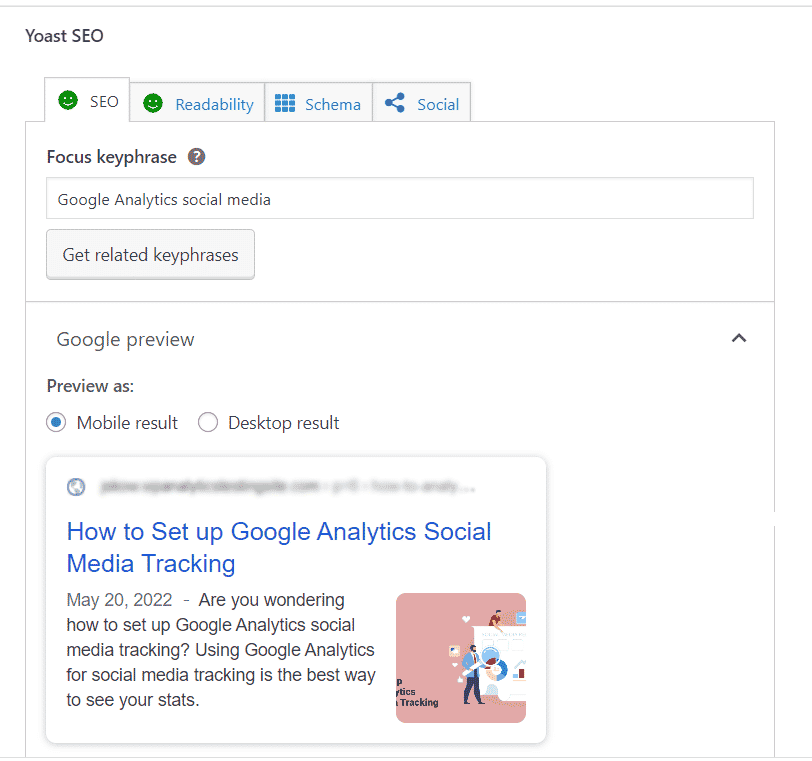
Task: Select the Mobile result preview option
Action: click(x=56, y=422)
